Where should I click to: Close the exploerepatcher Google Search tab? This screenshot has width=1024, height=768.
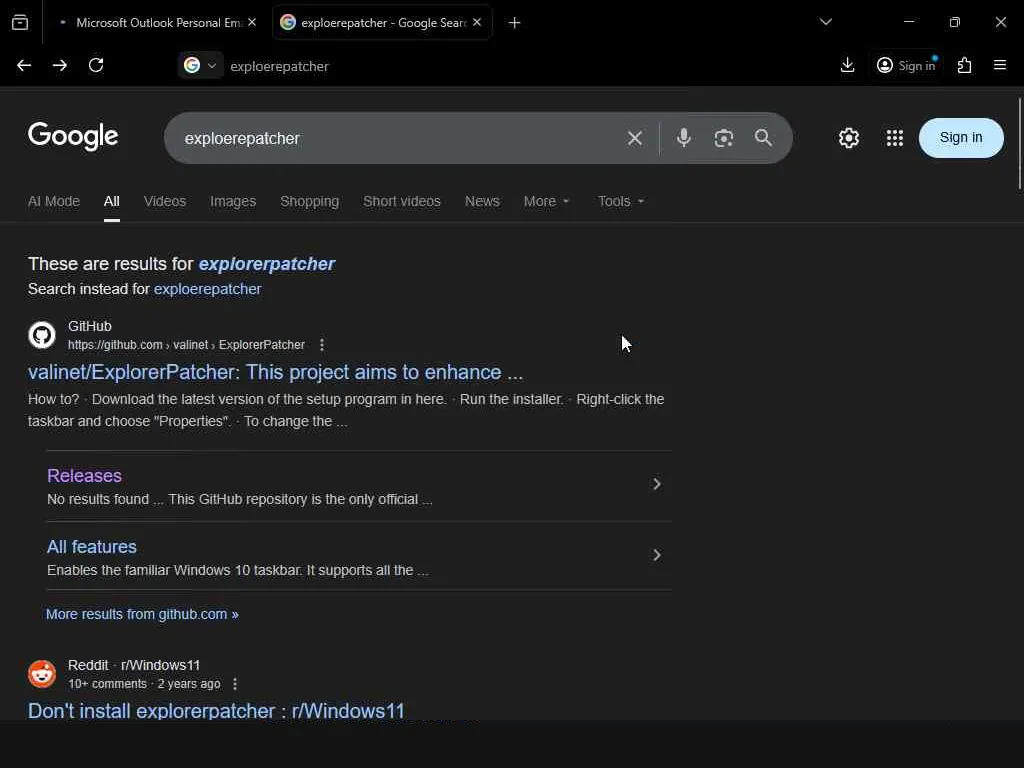(477, 22)
